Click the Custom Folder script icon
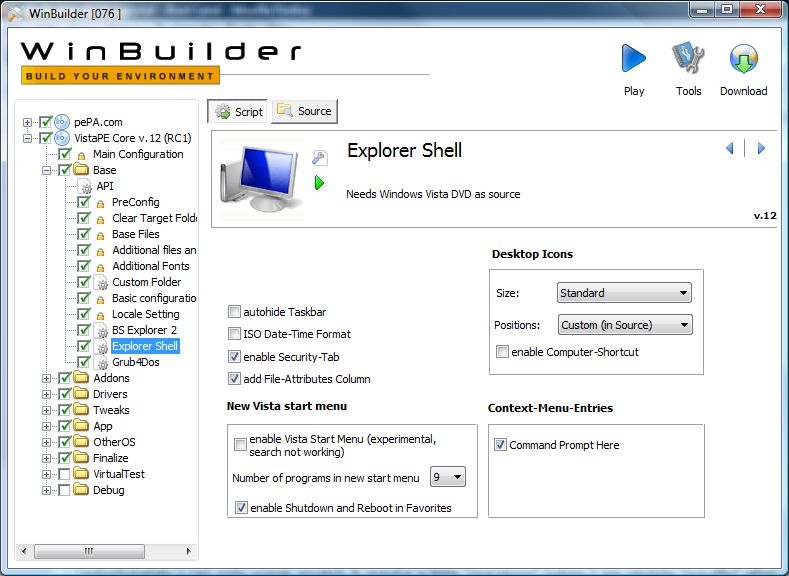 [x=101, y=282]
